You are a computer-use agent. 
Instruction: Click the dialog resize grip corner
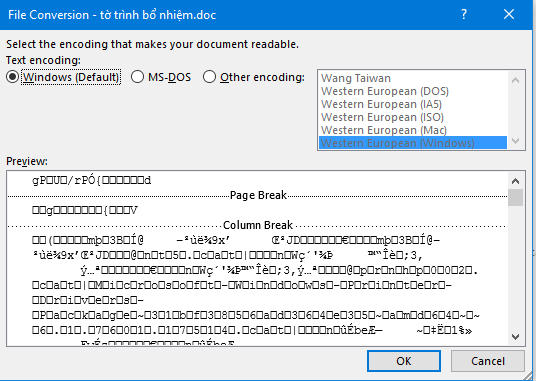(530, 375)
